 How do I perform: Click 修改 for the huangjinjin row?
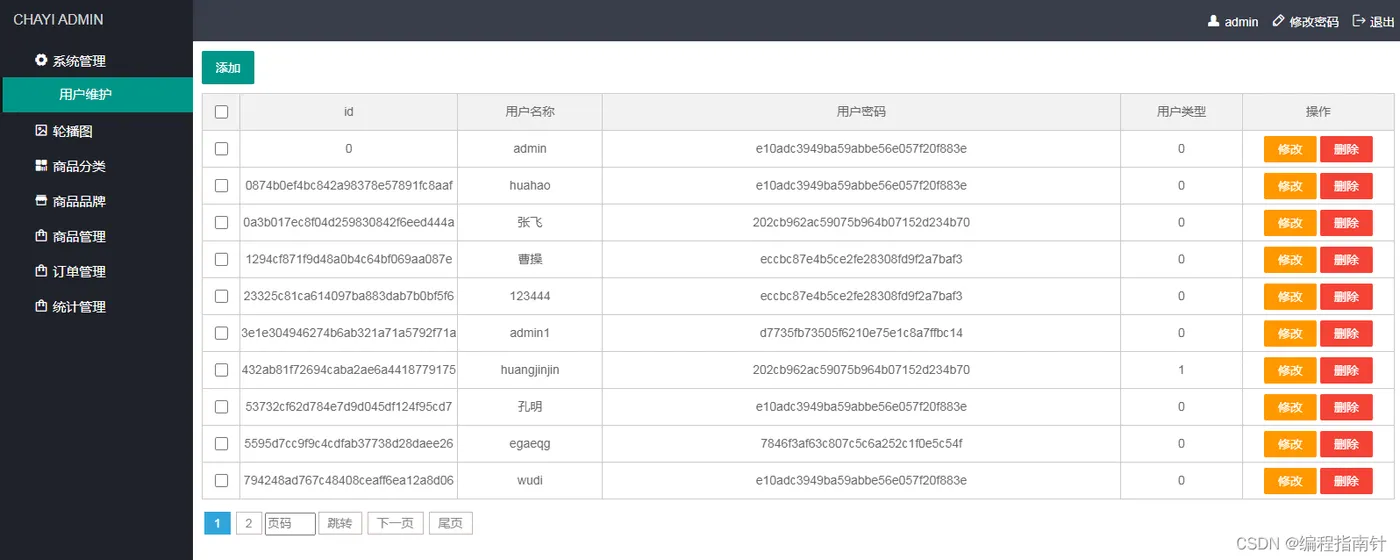pyautogui.click(x=1290, y=370)
